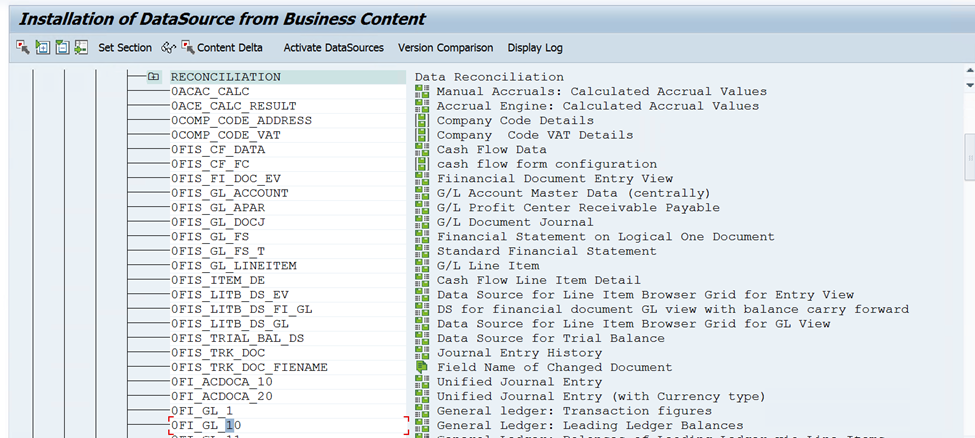
Task: Select the 0FI_GL_1 datasource entry
Action: (203, 411)
